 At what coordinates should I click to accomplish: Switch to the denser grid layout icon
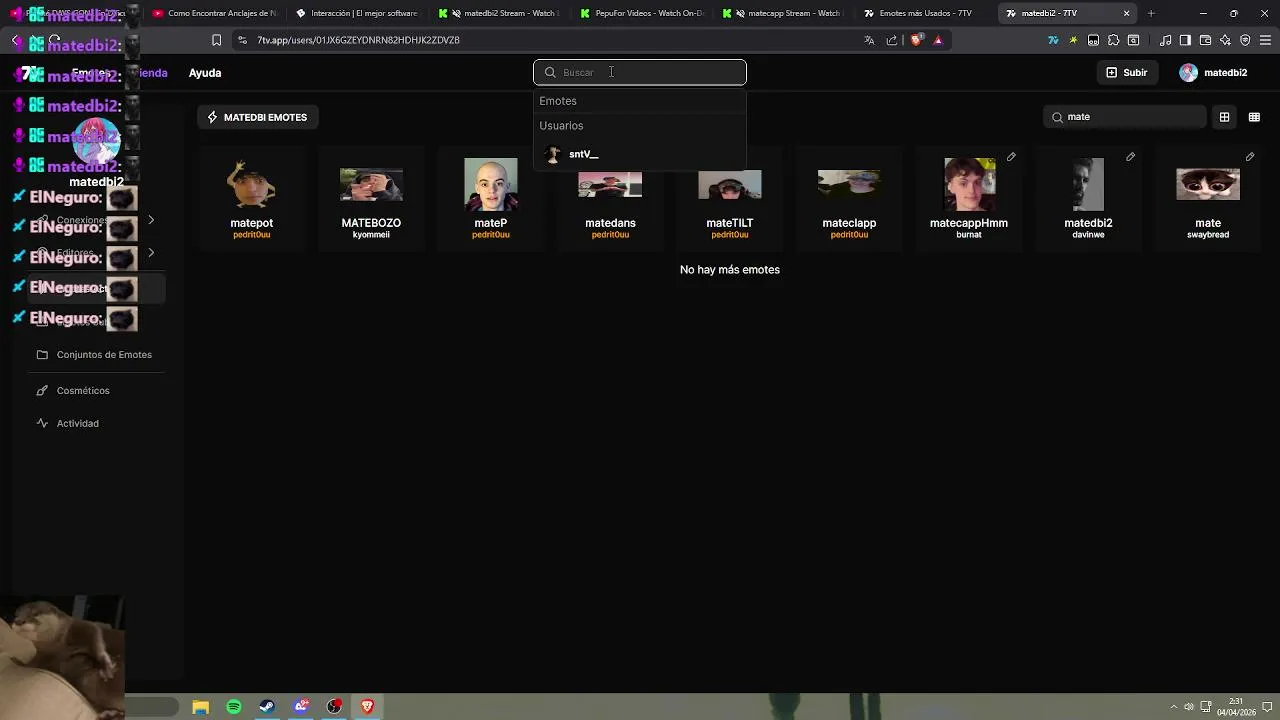(x=1254, y=117)
